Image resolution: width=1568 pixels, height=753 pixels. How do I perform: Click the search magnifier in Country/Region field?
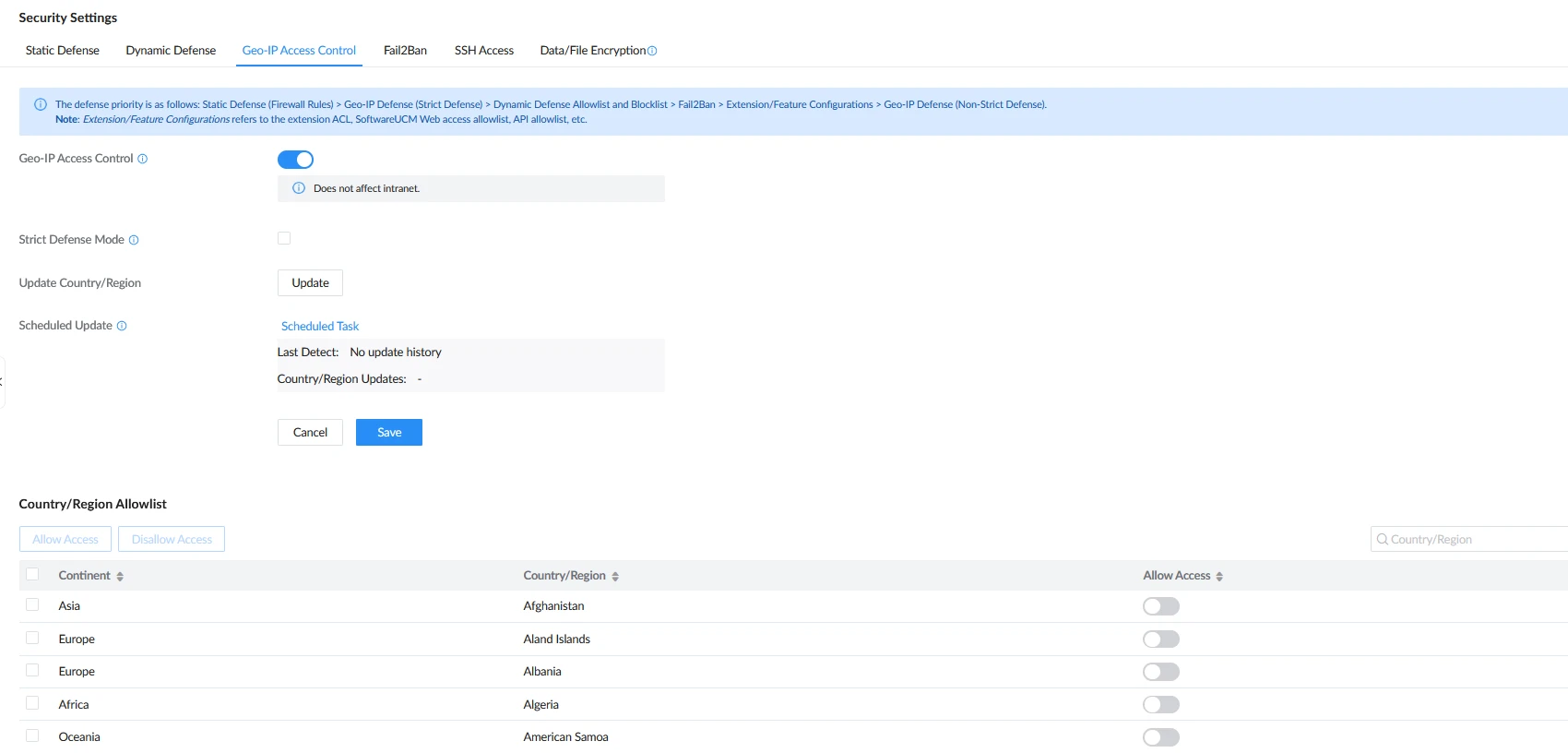1382,539
